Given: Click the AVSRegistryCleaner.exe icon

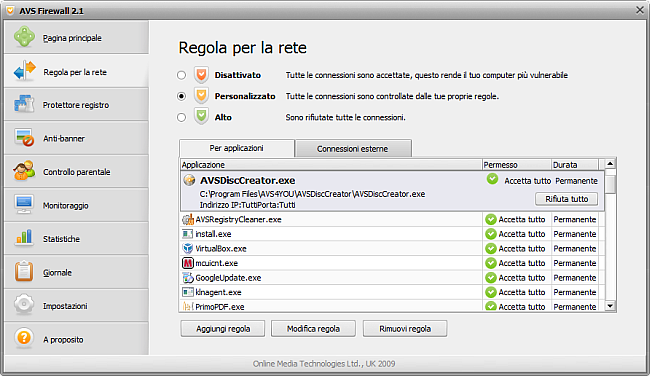Looking at the screenshot, I should click(188, 219).
